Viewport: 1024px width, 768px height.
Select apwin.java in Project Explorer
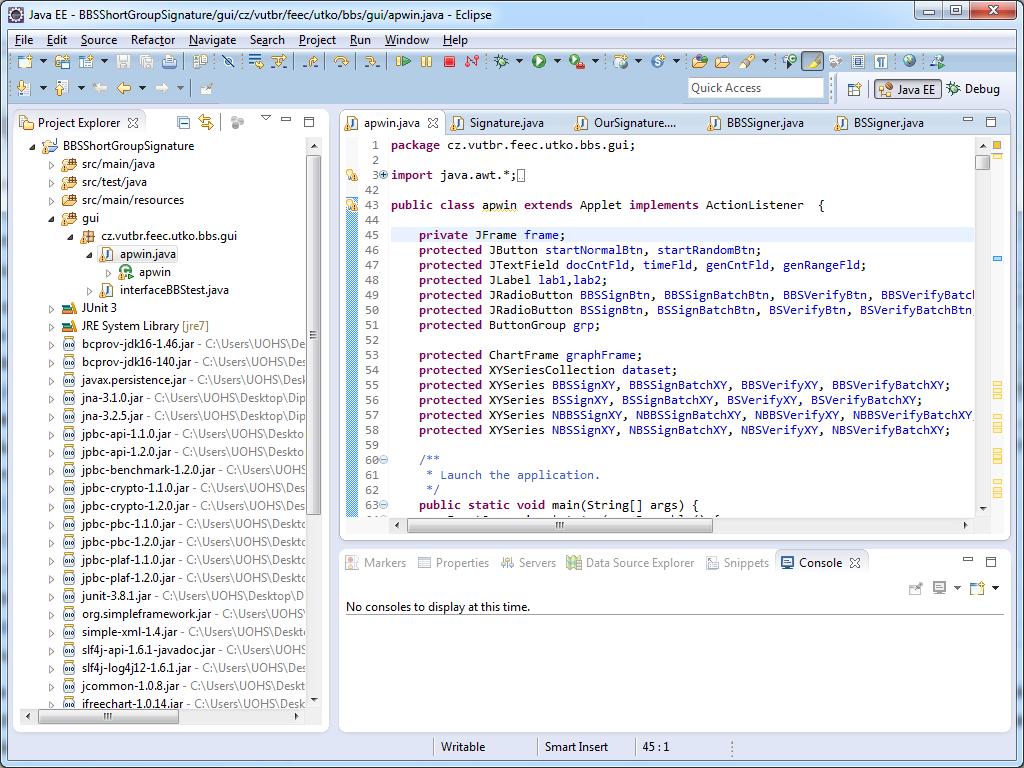148,254
